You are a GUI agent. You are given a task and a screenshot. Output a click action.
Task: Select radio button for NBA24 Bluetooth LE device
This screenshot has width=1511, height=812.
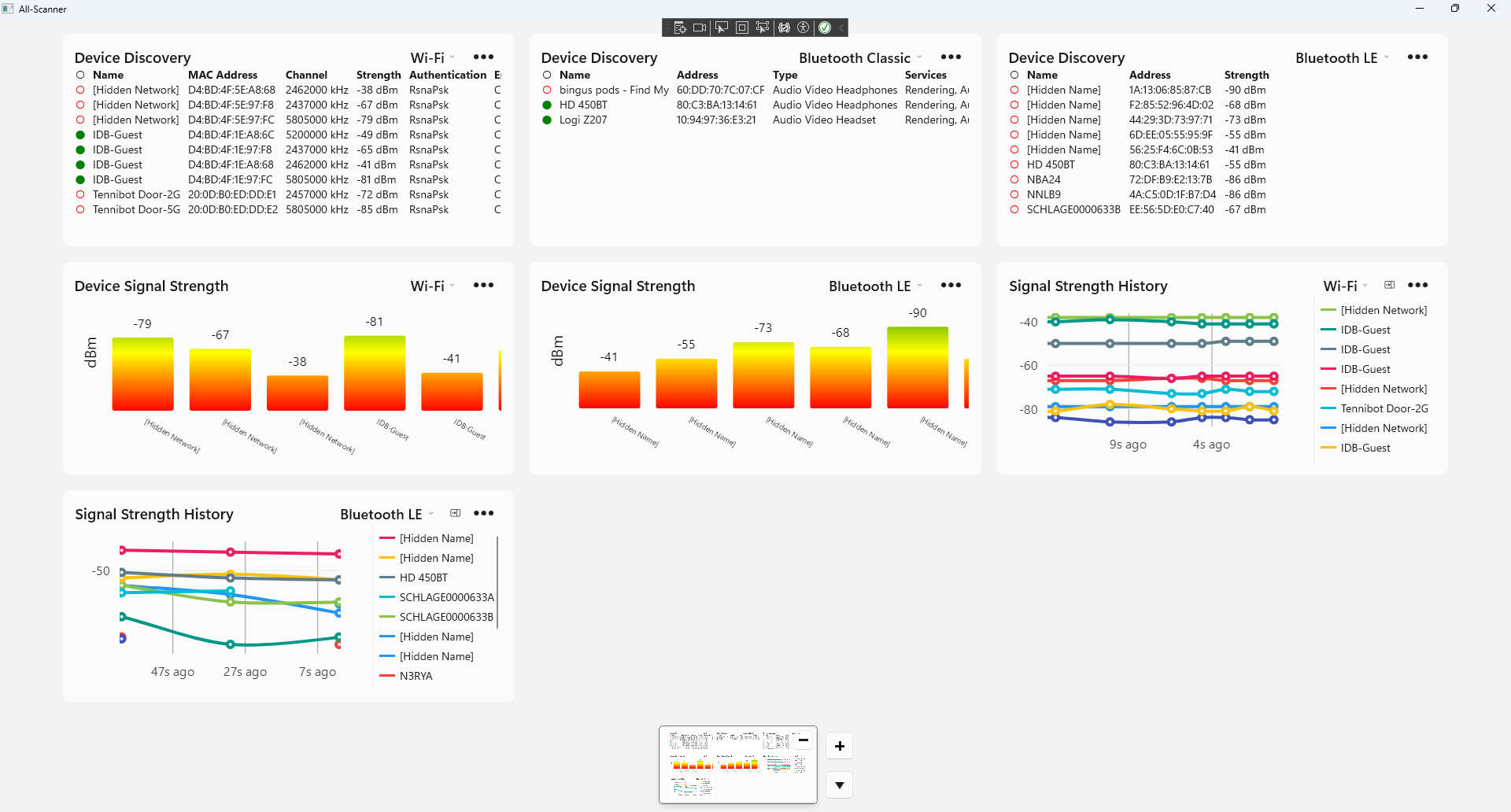pos(1014,180)
